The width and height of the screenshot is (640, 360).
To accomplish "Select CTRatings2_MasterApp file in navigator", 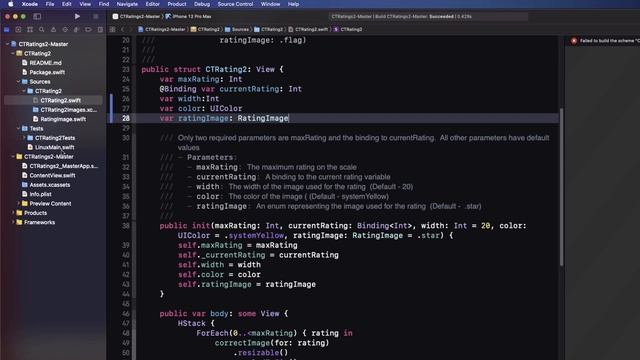I will [x=63, y=166].
